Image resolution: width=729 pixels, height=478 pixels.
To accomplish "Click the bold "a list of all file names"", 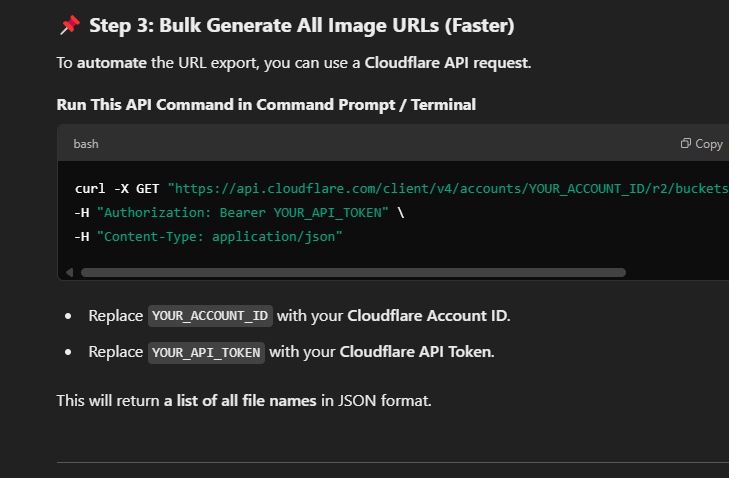I will (240, 401).
